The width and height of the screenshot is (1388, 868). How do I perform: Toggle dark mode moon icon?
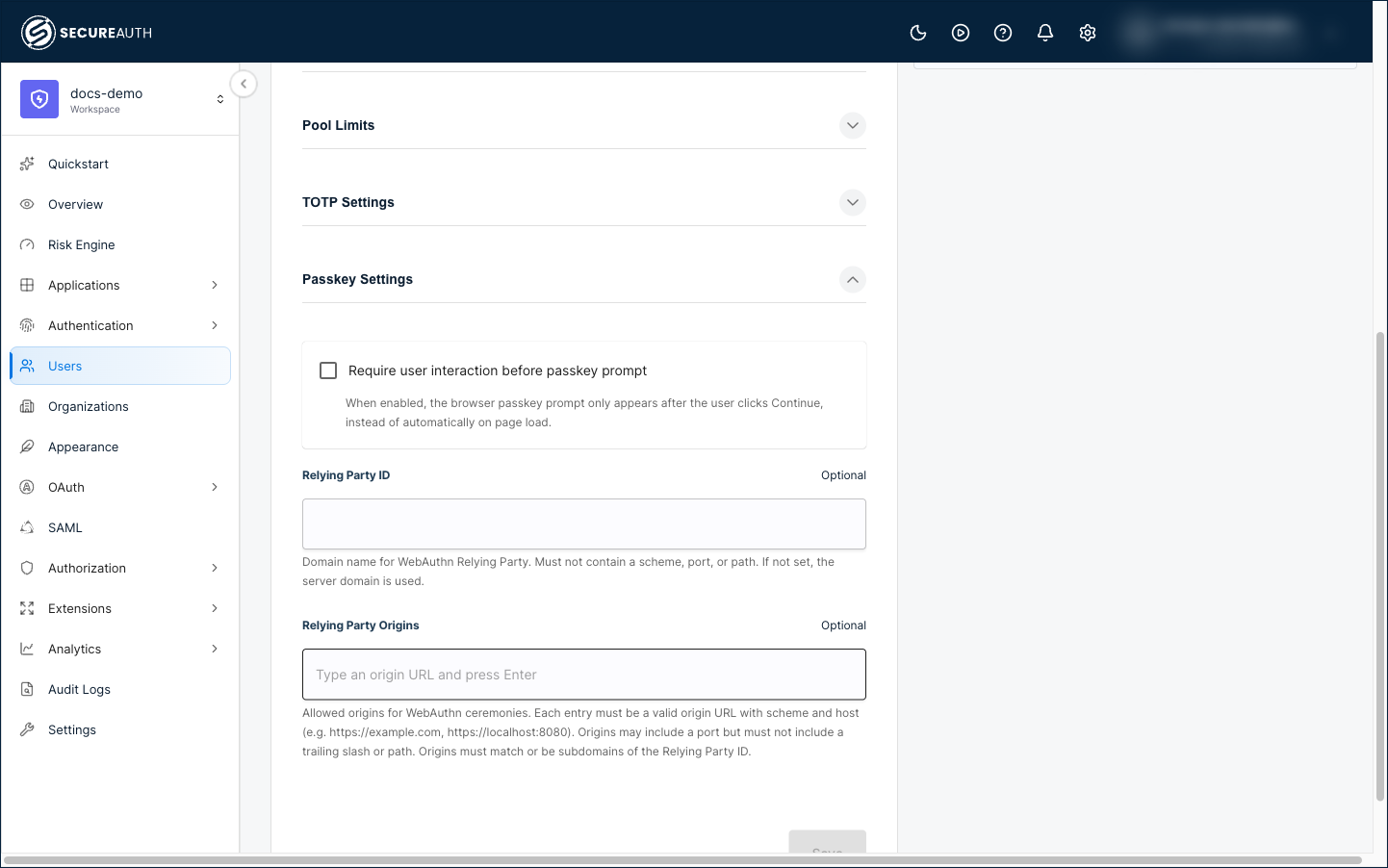coord(918,33)
